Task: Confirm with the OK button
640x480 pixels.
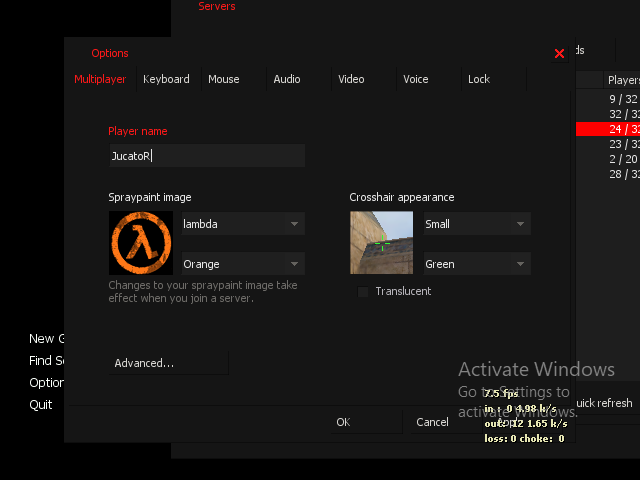Action: tap(366, 422)
